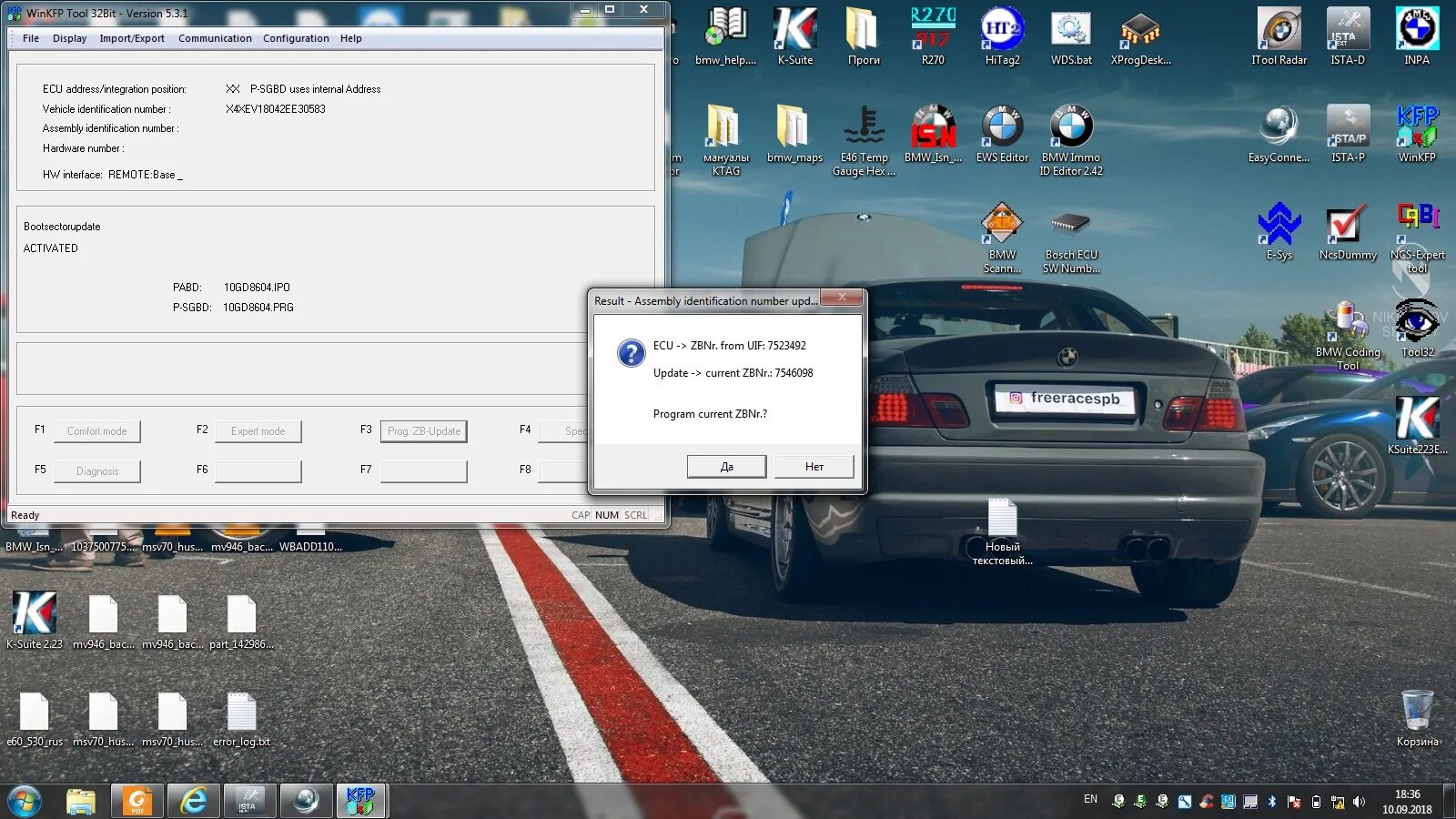
Task: Launch the INPA shortcut
Action: click(x=1417, y=37)
